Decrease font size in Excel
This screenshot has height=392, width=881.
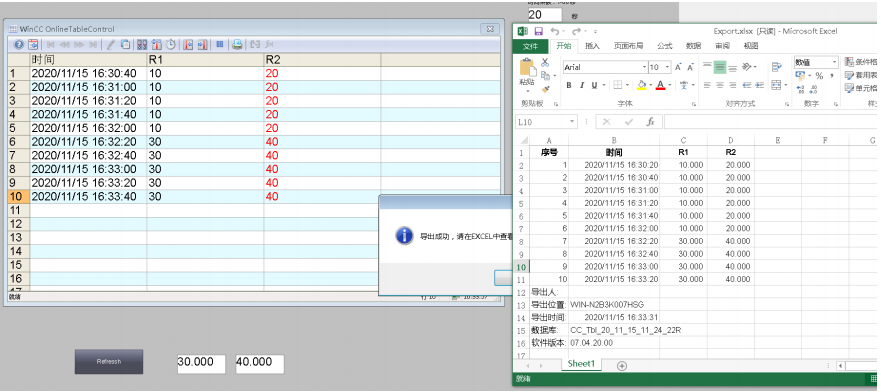tap(691, 67)
